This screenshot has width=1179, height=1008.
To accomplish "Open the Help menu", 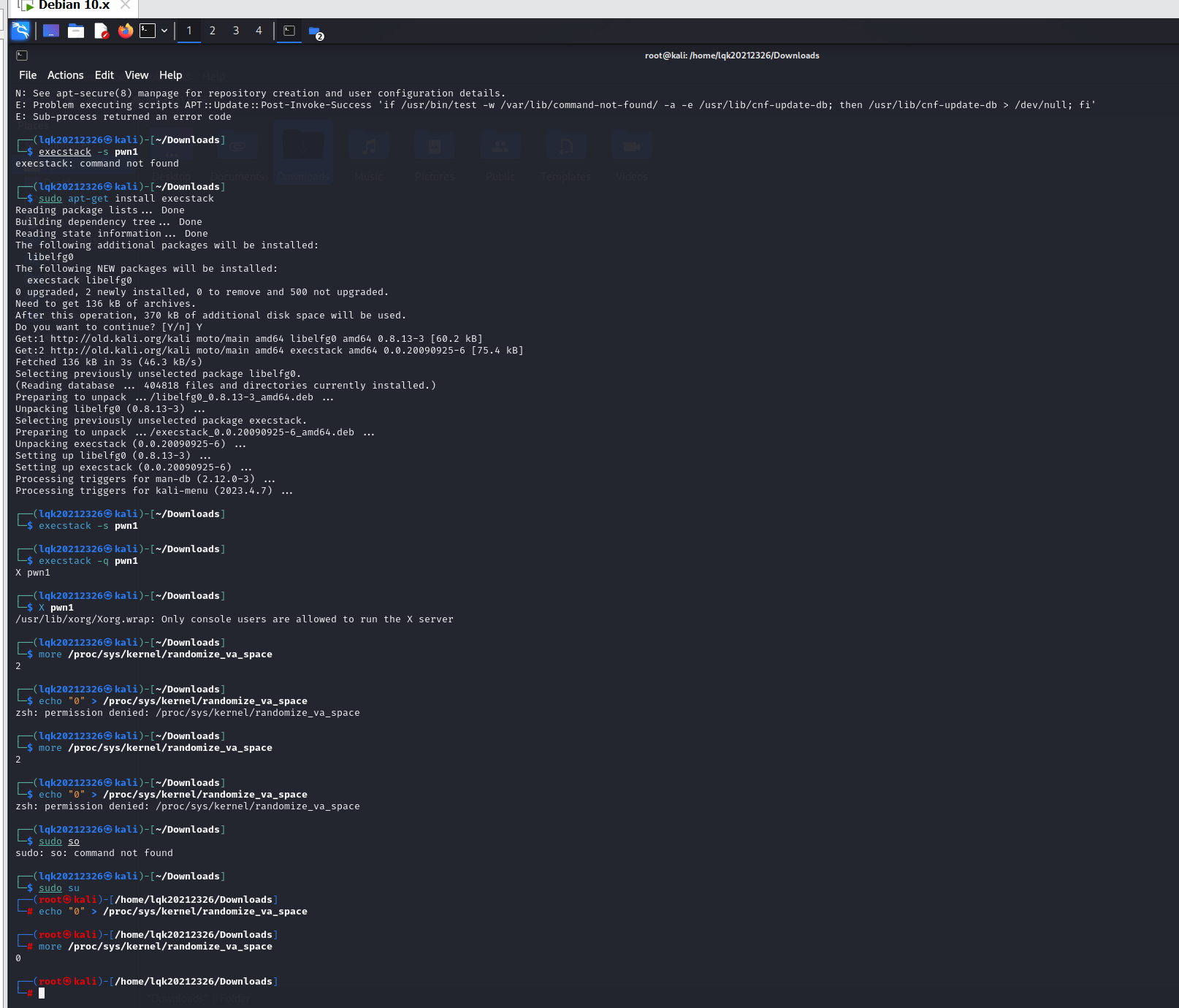I will [171, 75].
